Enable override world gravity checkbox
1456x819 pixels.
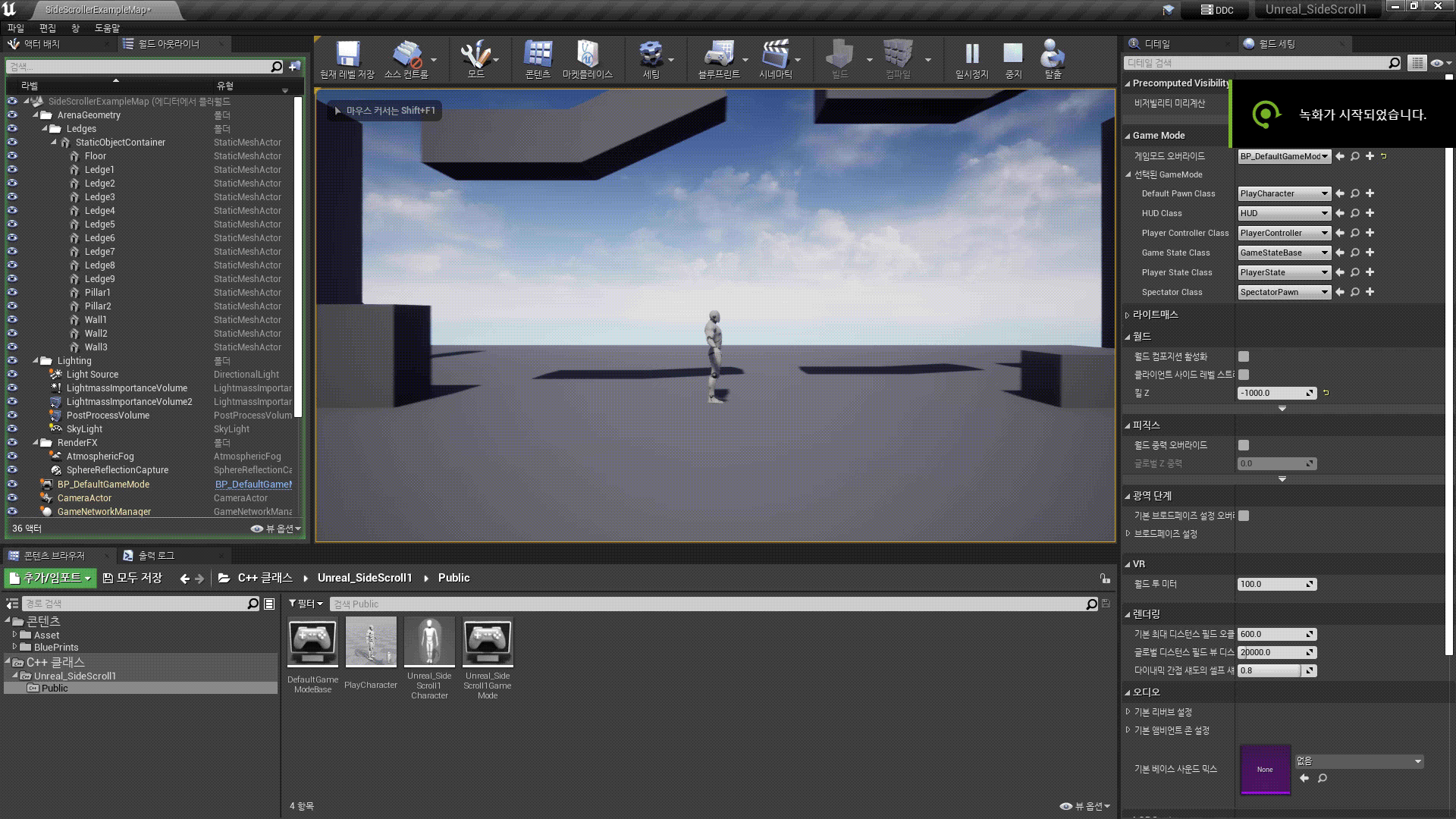coord(1244,445)
